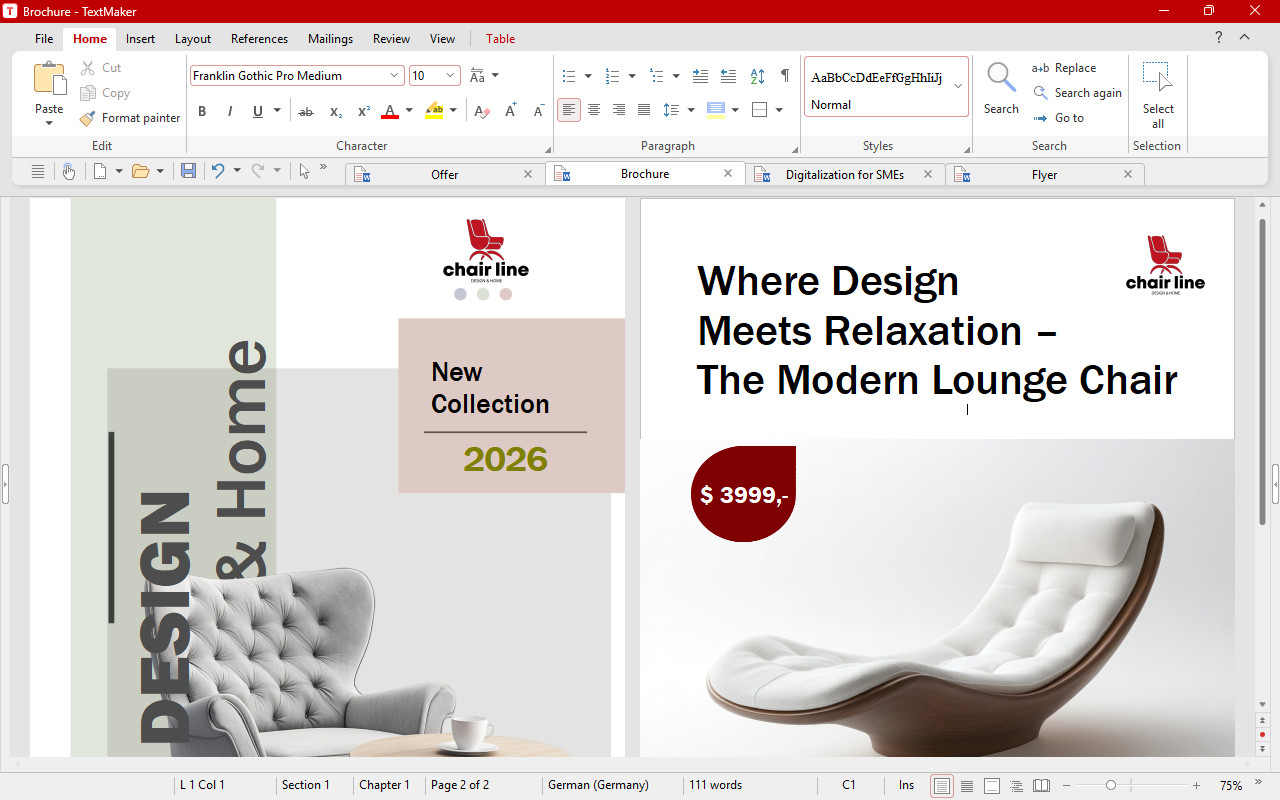This screenshot has width=1280, height=800.
Task: Decrease font size with the A- icon
Action: [x=538, y=111]
